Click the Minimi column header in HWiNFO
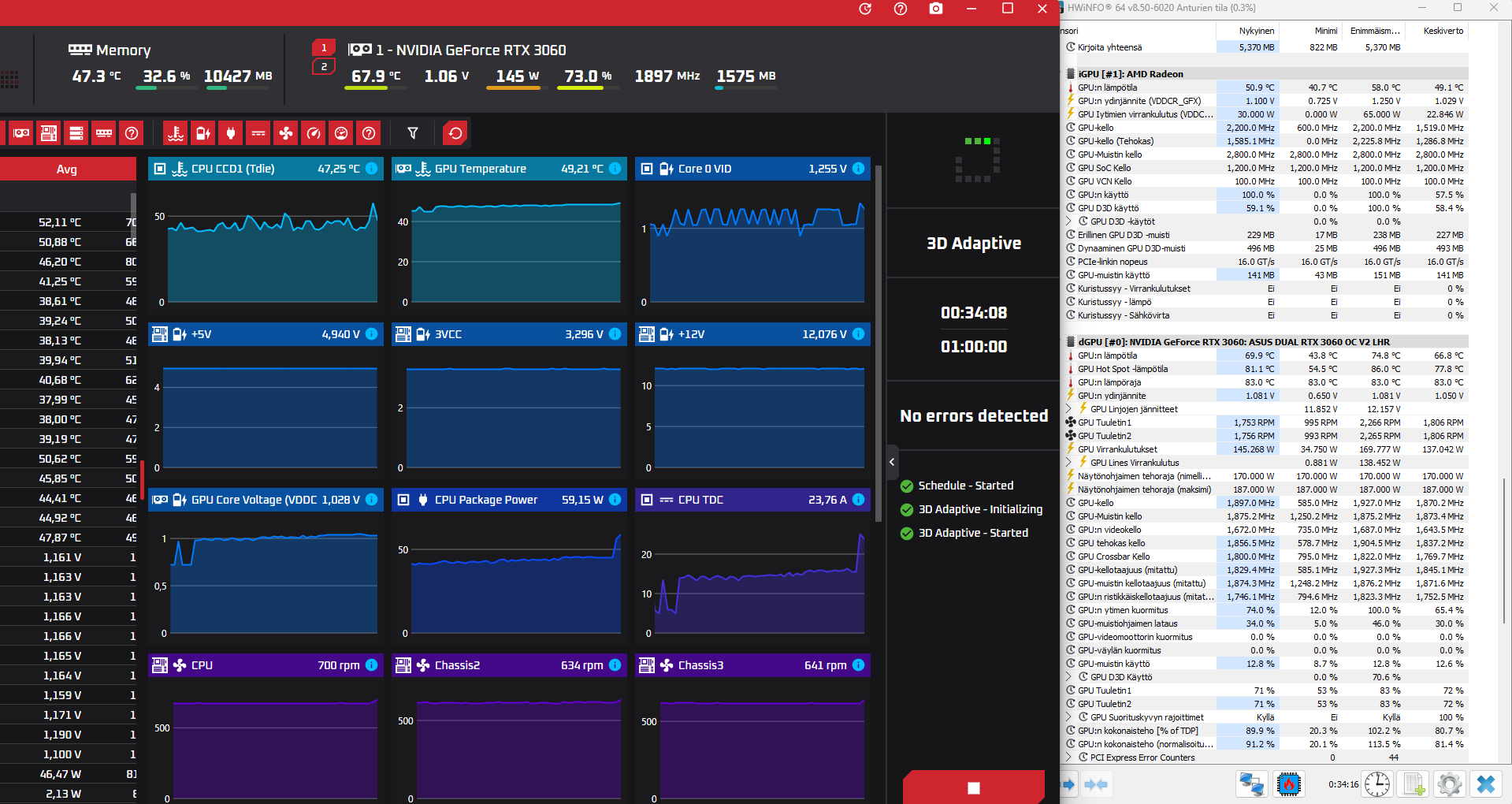 [x=1311, y=31]
